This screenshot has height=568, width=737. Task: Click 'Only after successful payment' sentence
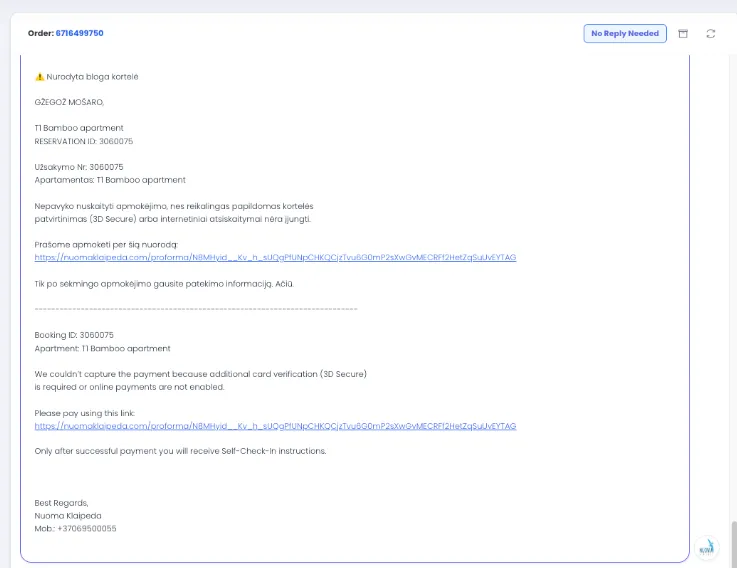[x=180, y=451]
